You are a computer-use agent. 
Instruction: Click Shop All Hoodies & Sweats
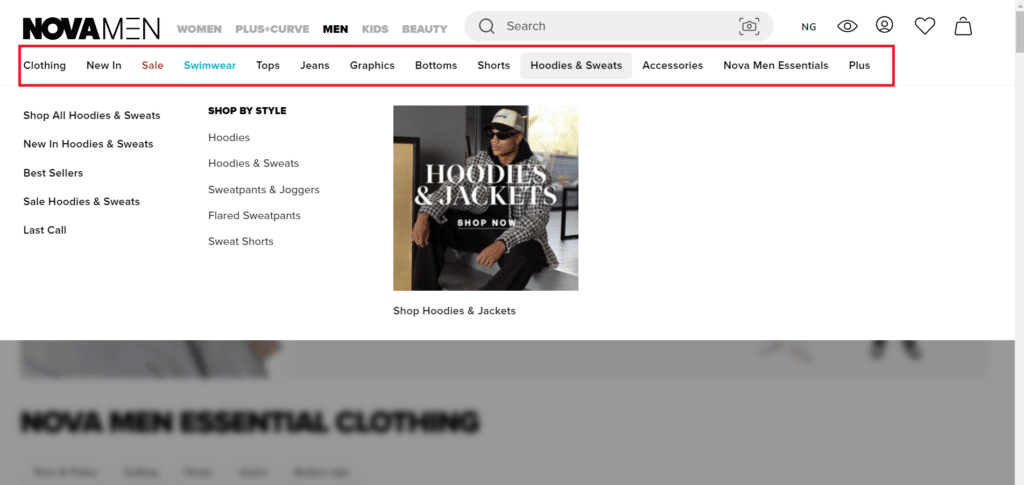click(x=91, y=116)
